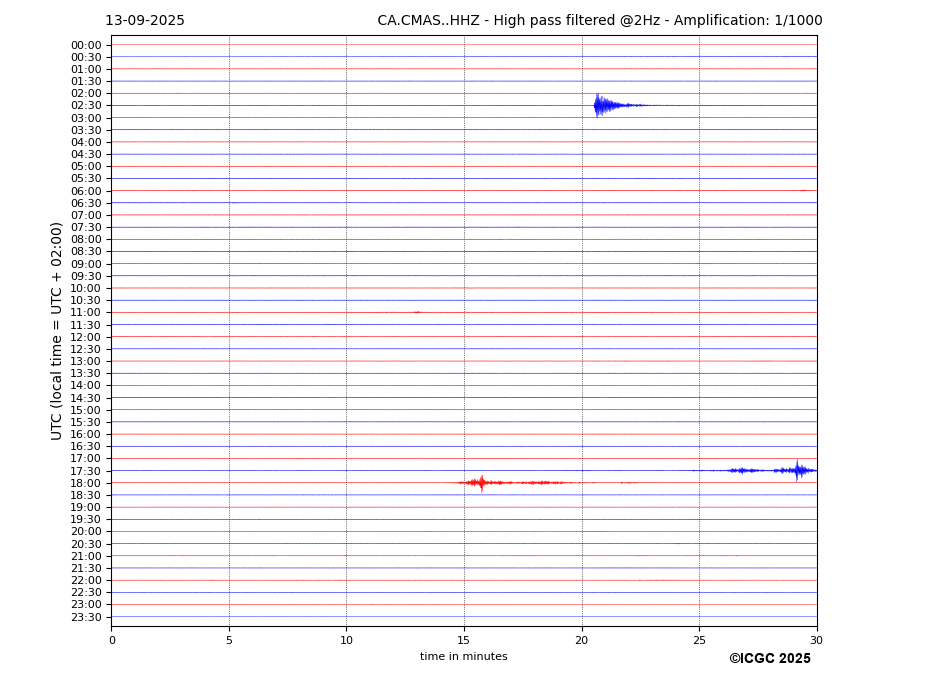Click the 09:30 time label
The image size is (927, 696).
pyautogui.click(x=86, y=276)
